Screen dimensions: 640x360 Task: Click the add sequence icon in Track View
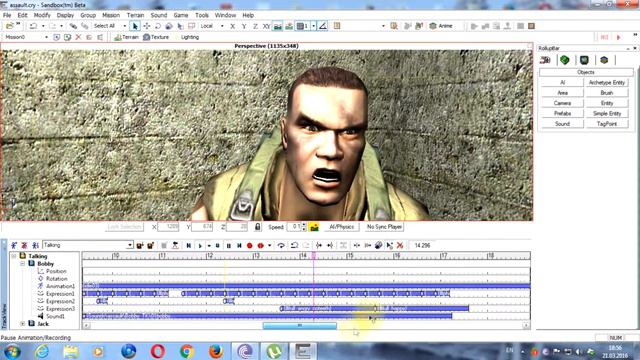click(x=13, y=245)
